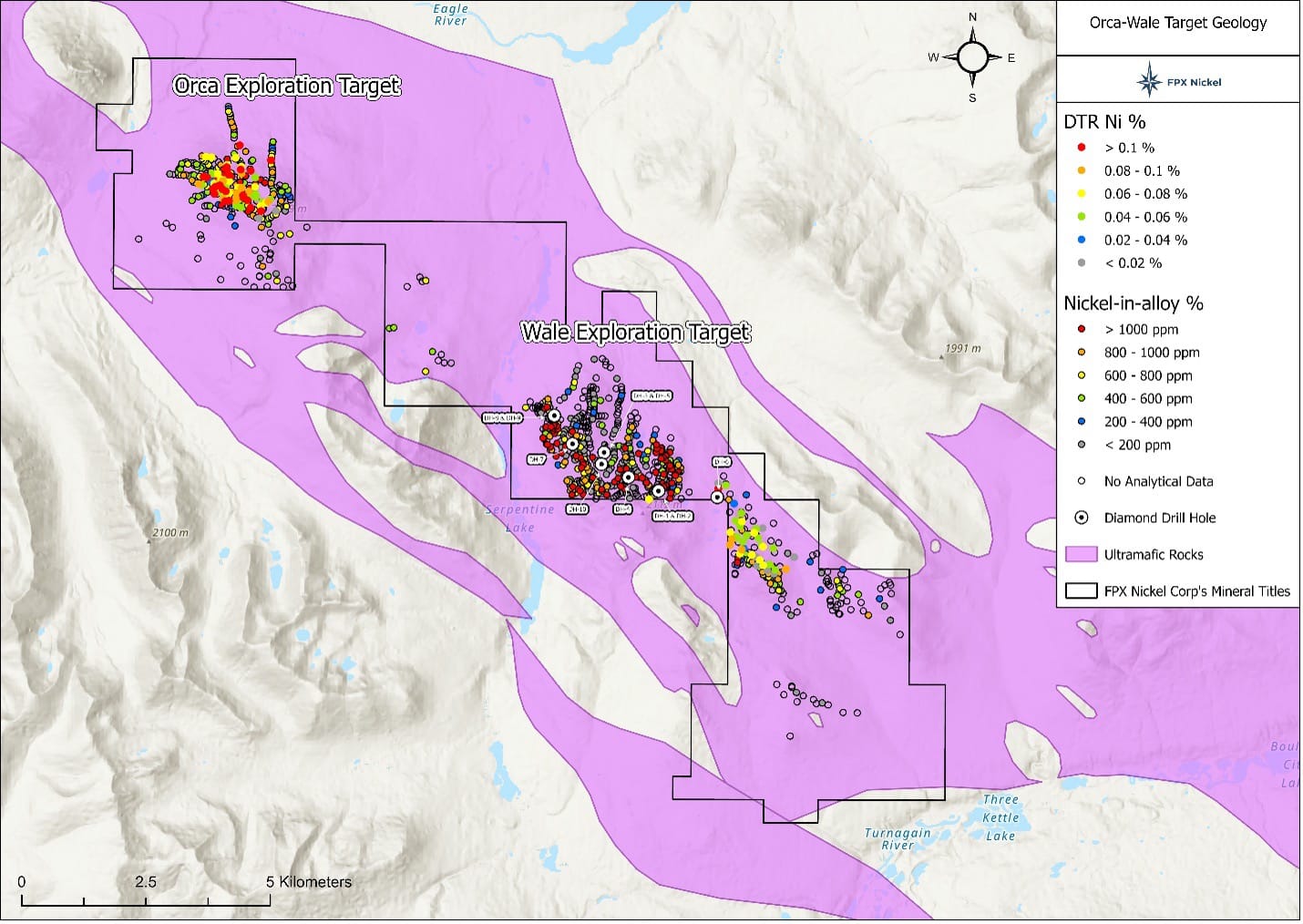
Task: Click the Three Kettle Lake label
Action: point(1000,817)
